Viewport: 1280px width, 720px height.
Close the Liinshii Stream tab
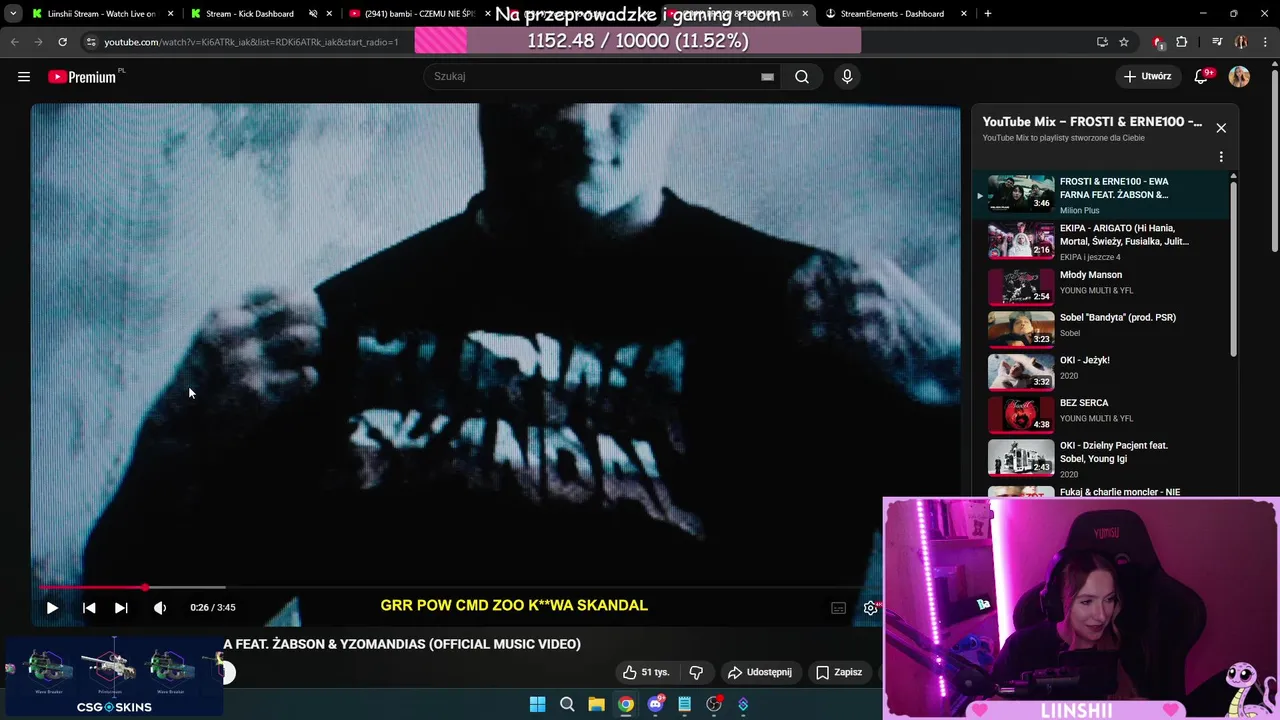point(171,14)
